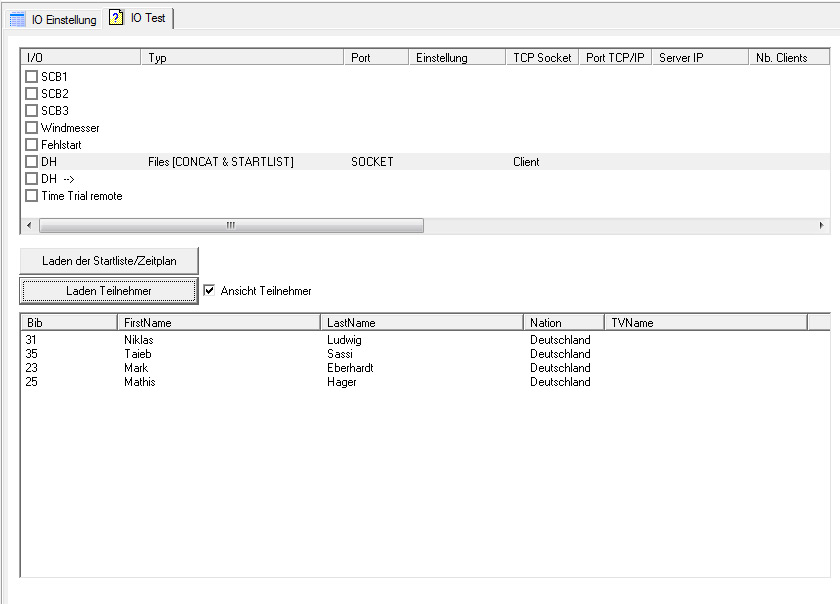This screenshot has width=840, height=604.
Task: Enable the Time Trial remote checkbox
Action: pos(32,196)
